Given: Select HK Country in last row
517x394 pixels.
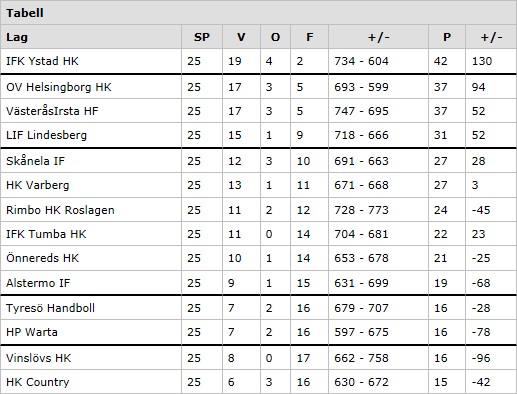Looking at the screenshot, I should 38,382.
